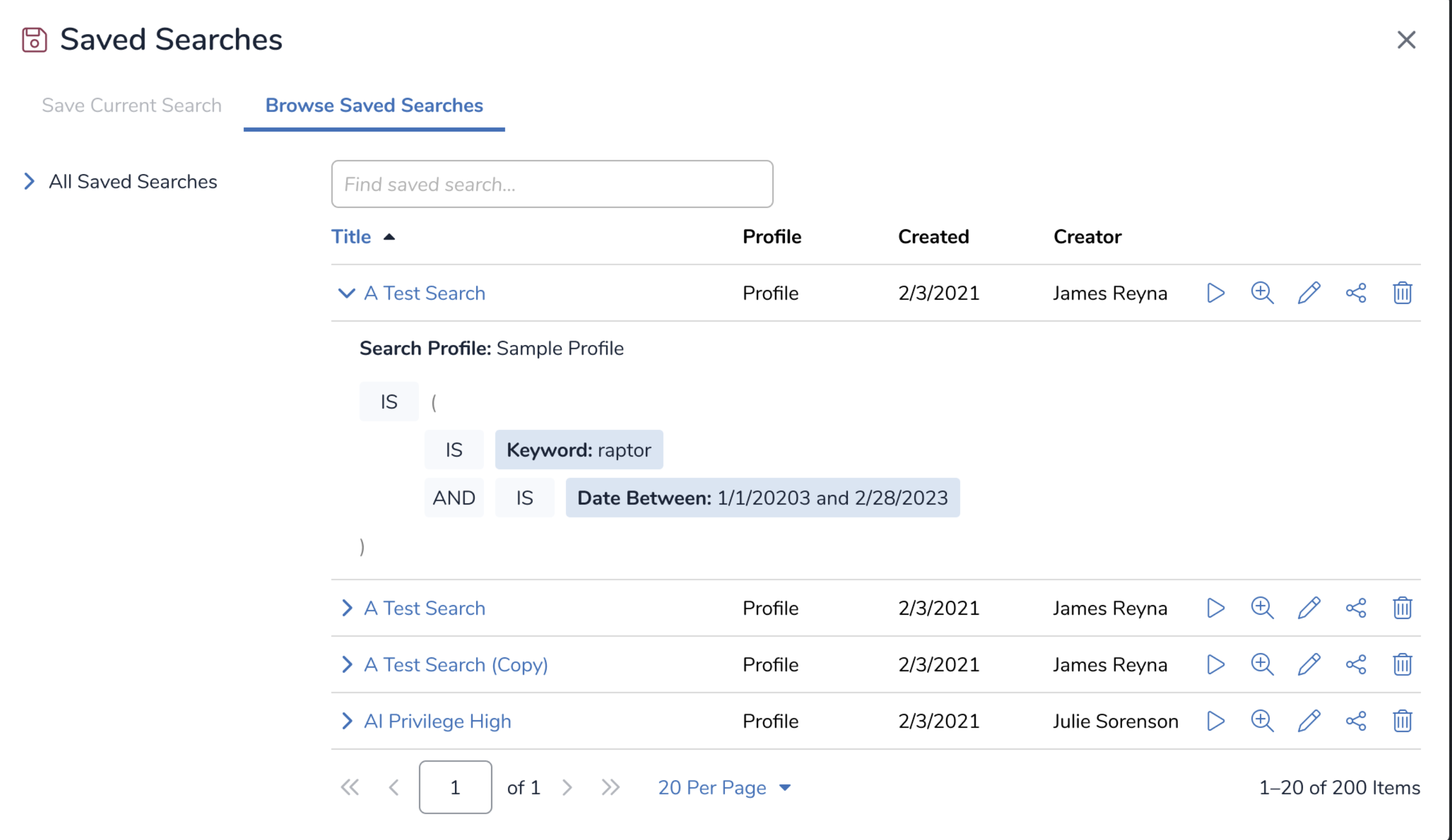
Task: Preview the AI Privilege High search with the magnifier
Action: 1262,721
